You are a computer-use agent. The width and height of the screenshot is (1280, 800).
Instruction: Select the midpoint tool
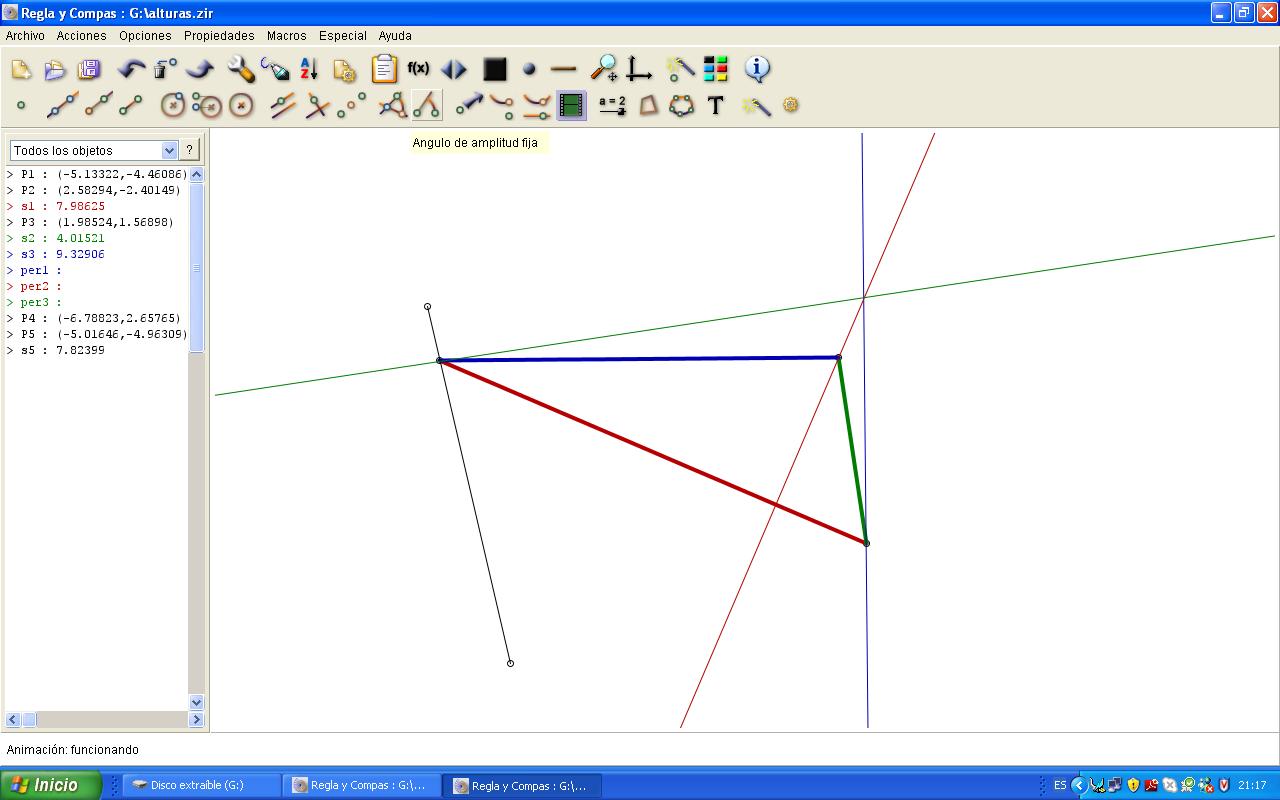[x=351, y=105]
